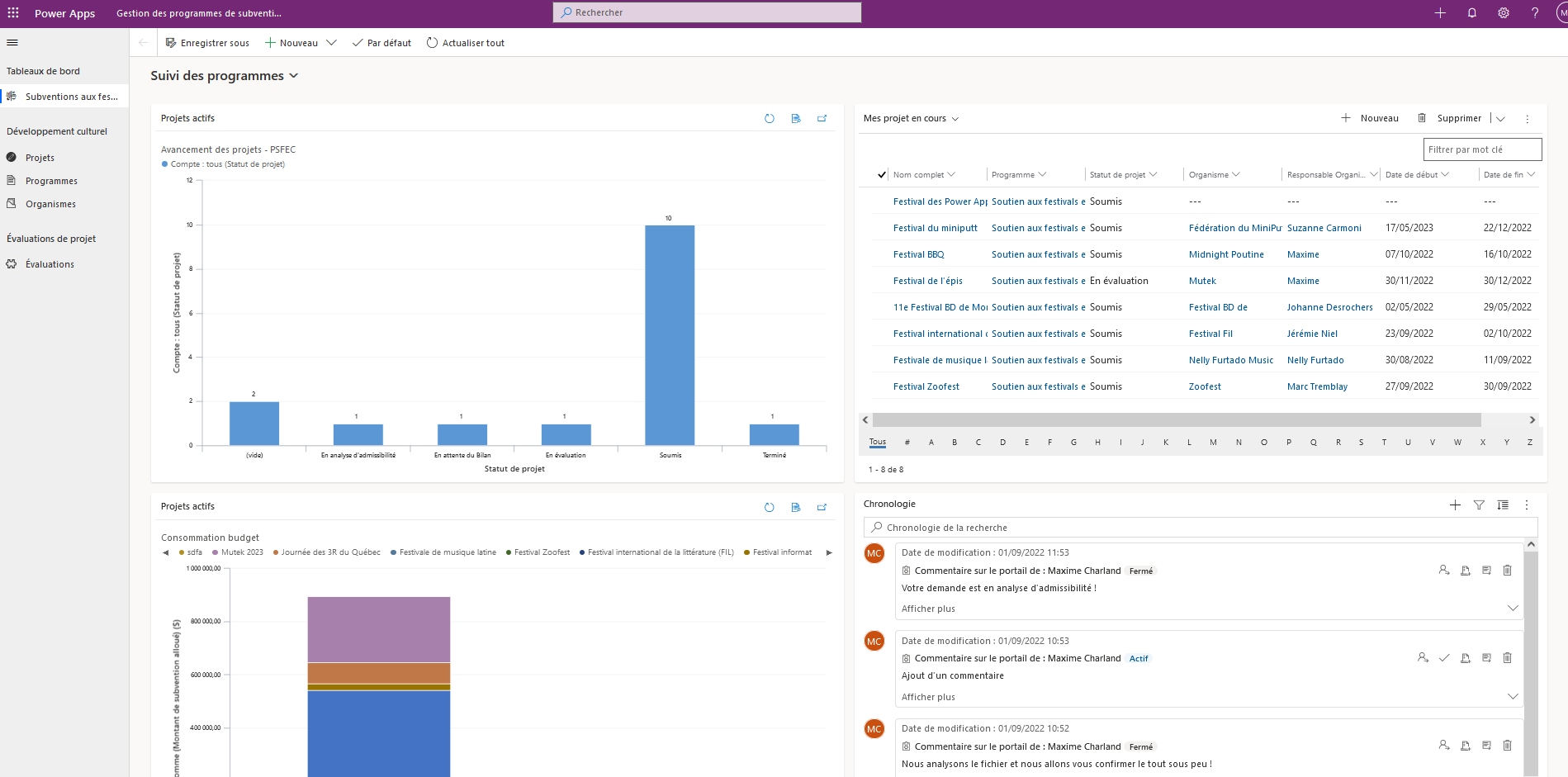
Task: Open the Nouveau dropdown arrow in the toolbar
Action: 331,43
